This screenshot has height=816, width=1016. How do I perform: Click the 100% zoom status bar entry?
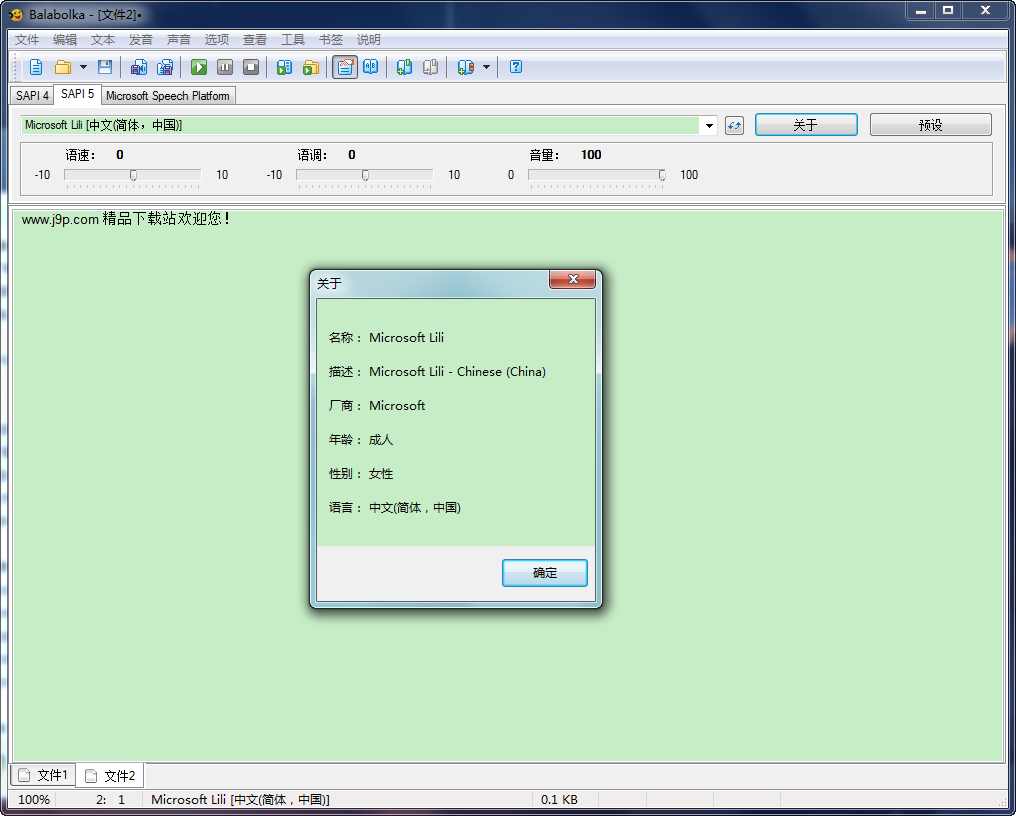click(34, 800)
